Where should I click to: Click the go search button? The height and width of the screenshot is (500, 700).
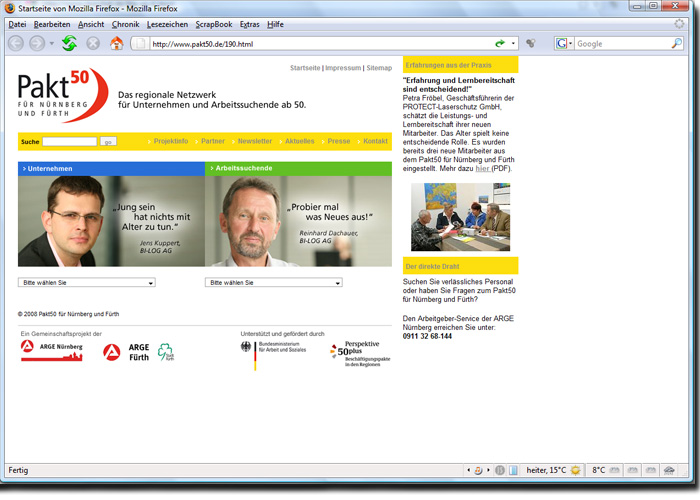tap(108, 142)
